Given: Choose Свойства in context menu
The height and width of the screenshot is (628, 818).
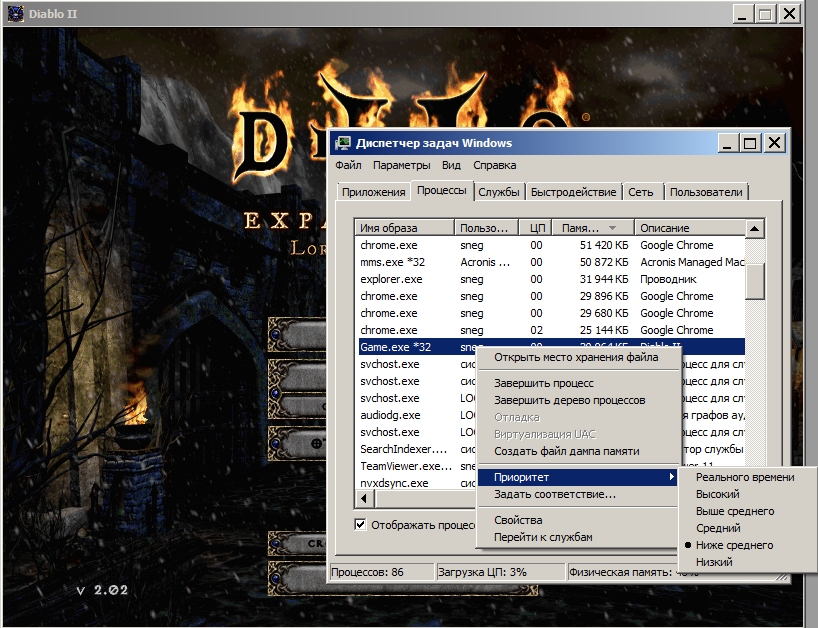Looking at the screenshot, I should point(578,520).
